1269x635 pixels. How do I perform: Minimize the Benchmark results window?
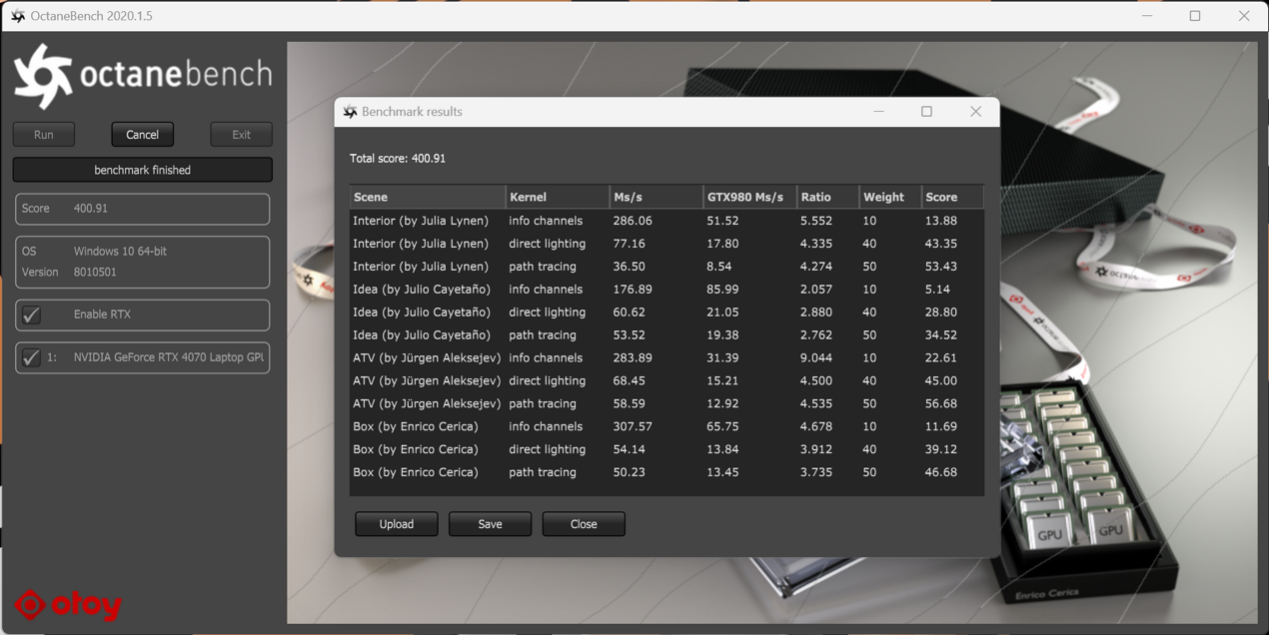point(879,112)
